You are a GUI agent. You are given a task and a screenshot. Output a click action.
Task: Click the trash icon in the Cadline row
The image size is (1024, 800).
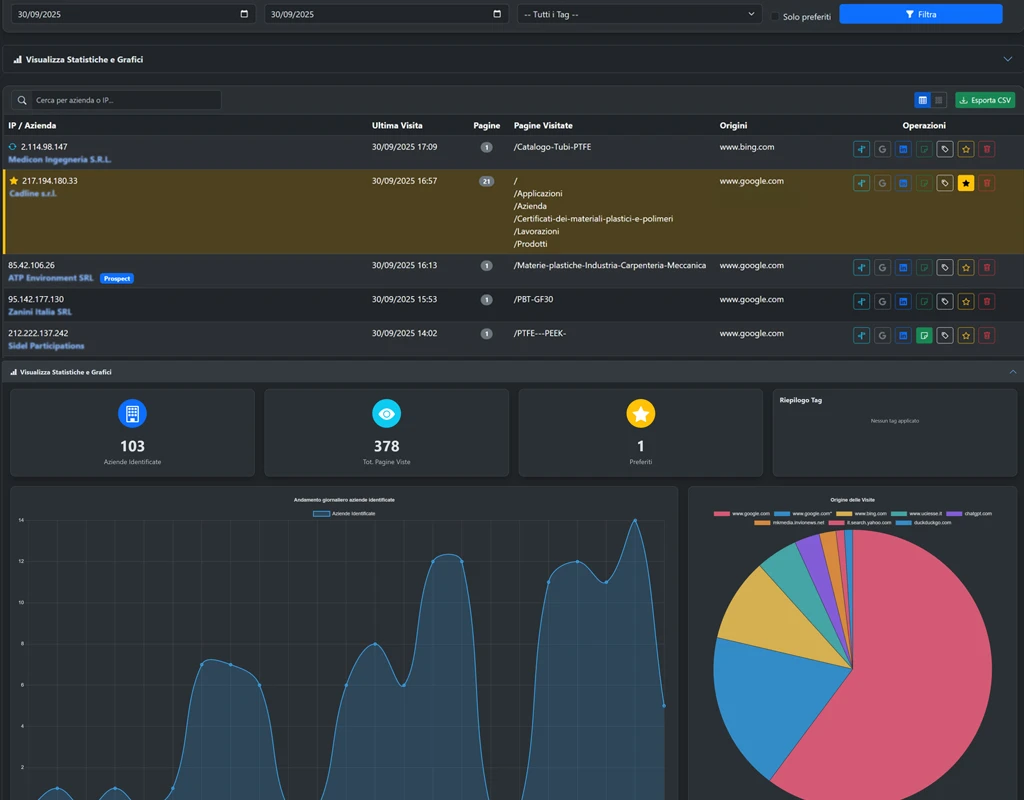(987, 184)
